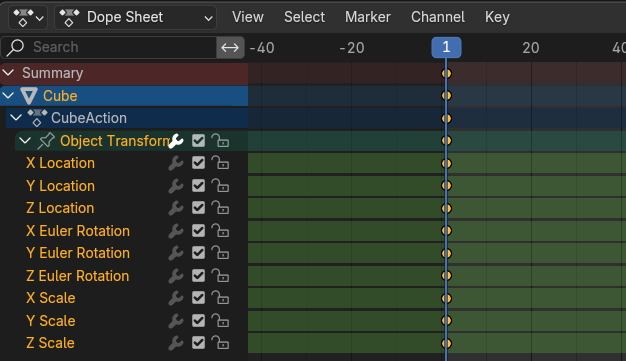Viewport: 626px width, 361px height.
Task: Lock the X Location channel
Action: (x=220, y=163)
